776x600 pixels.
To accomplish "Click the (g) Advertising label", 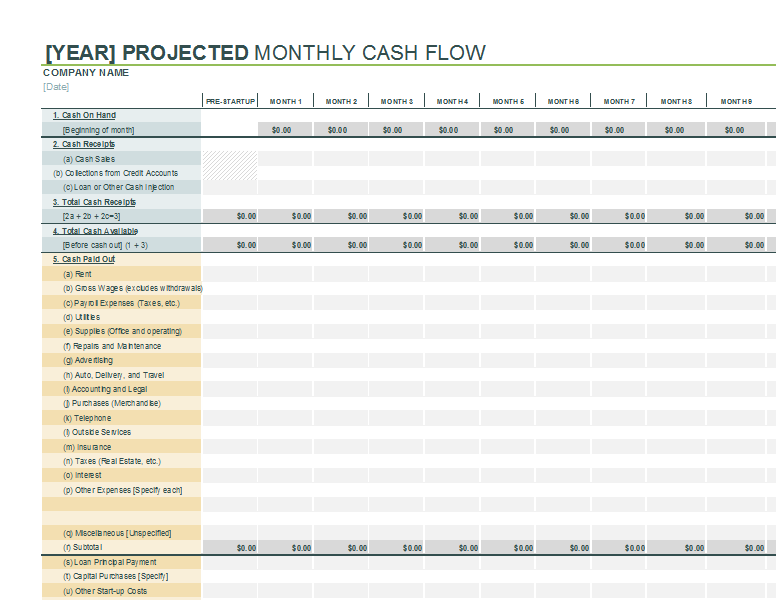I will pos(88,360).
